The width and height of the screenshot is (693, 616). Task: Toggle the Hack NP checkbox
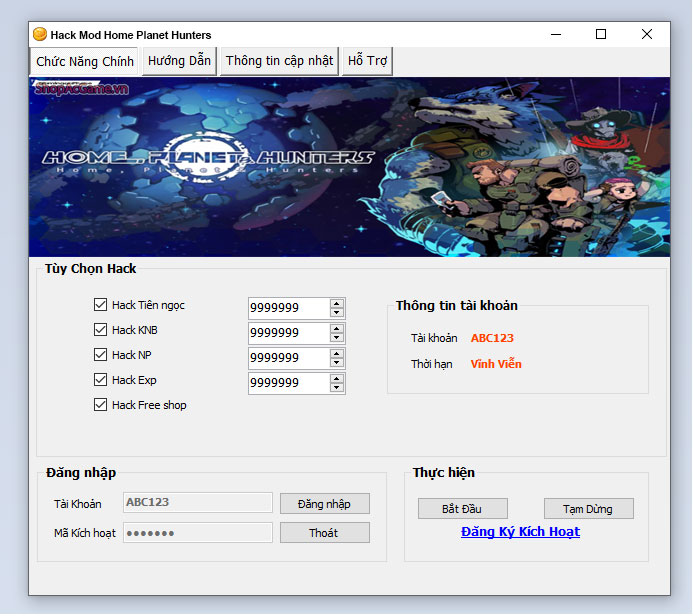tap(100, 355)
